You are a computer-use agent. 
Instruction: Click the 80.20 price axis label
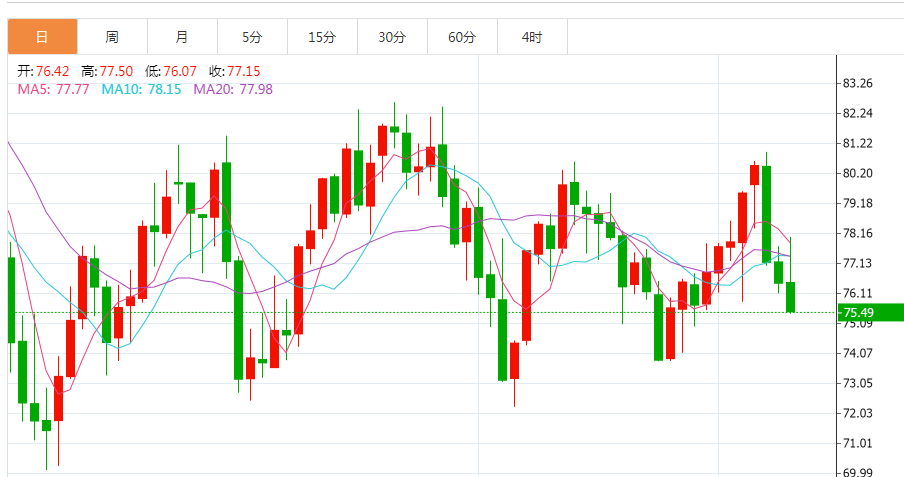coord(858,173)
